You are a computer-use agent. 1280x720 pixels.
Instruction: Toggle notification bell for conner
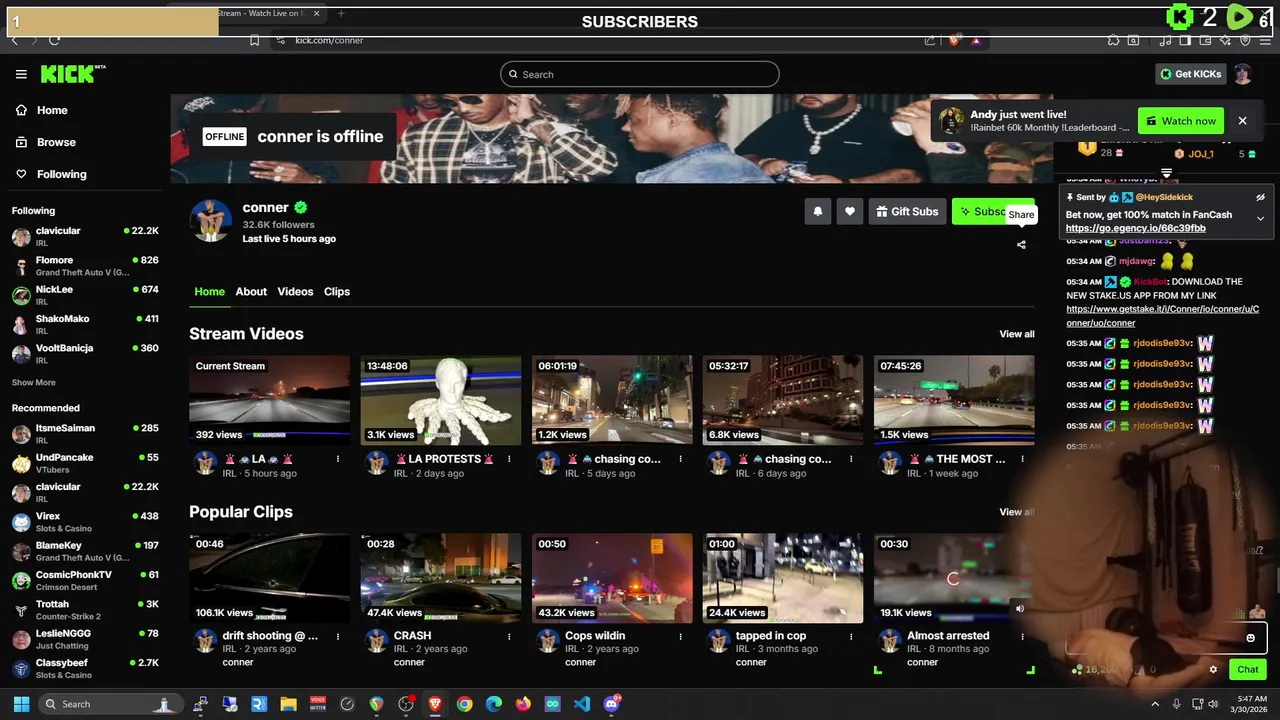[x=818, y=211]
